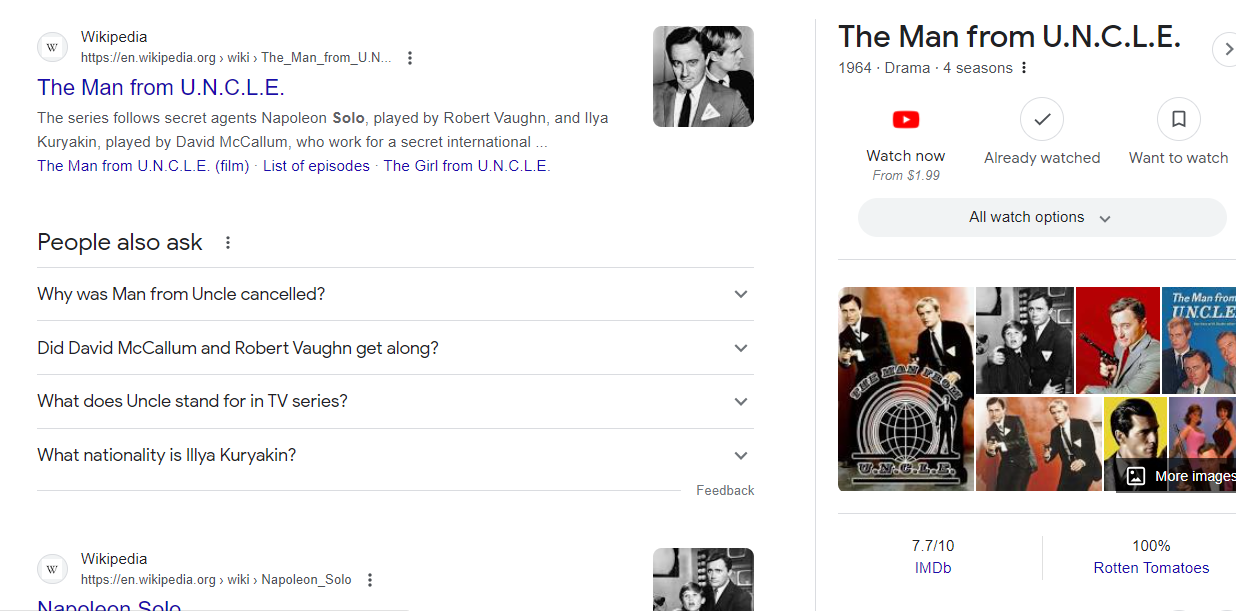
Task: Click the knowledge panel next arrow
Action: 1225,49
